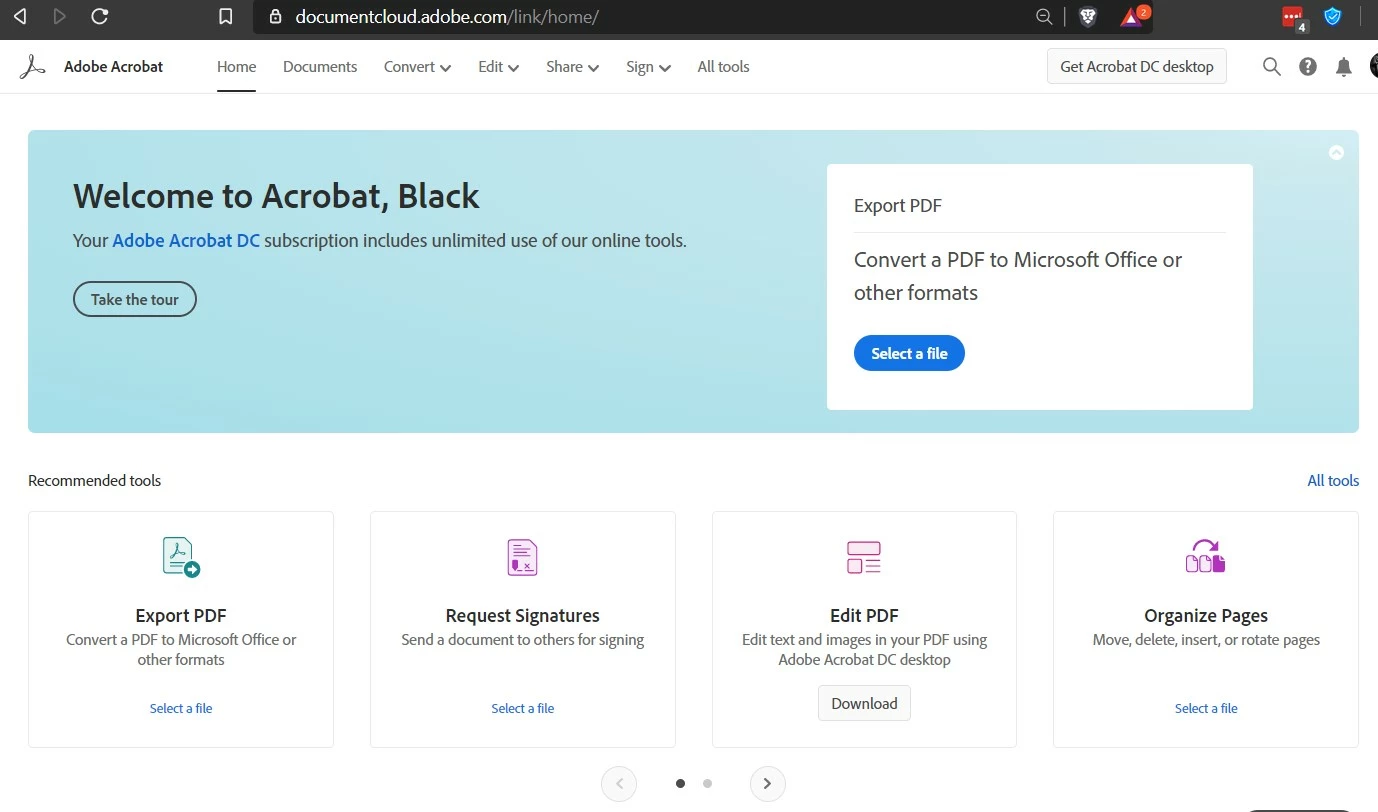Viewport: 1378px width, 812px height.
Task: Click the browser address bar URL
Action: pyautogui.click(x=447, y=17)
